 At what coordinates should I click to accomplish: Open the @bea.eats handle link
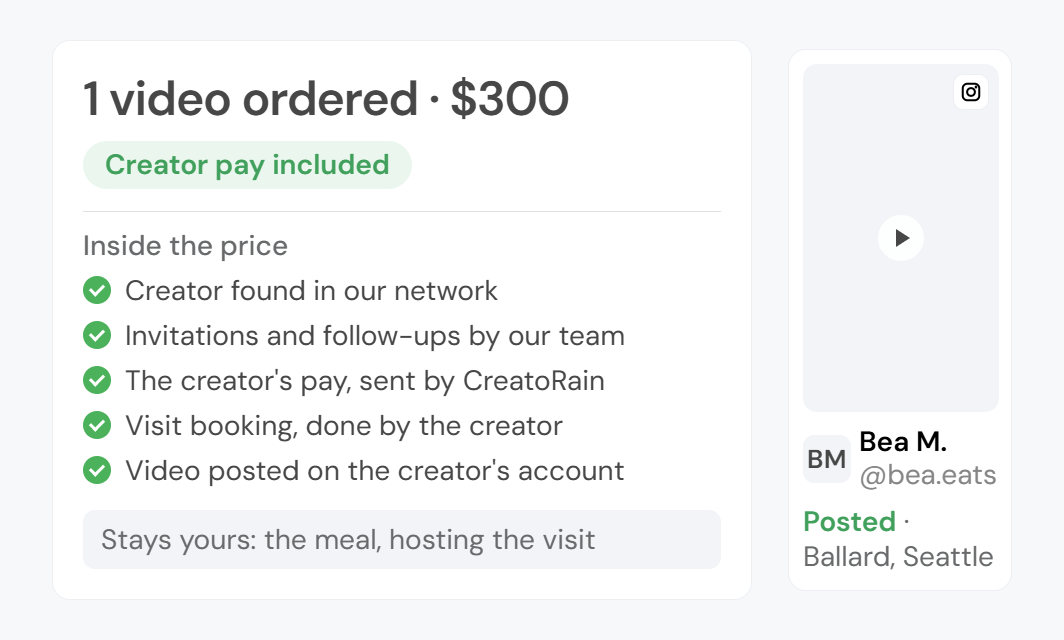pos(928,475)
